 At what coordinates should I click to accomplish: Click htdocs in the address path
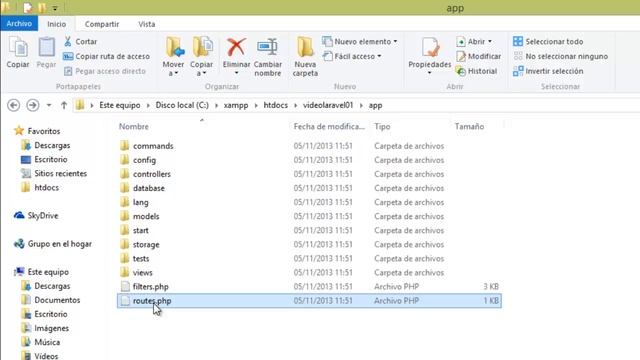(276, 105)
